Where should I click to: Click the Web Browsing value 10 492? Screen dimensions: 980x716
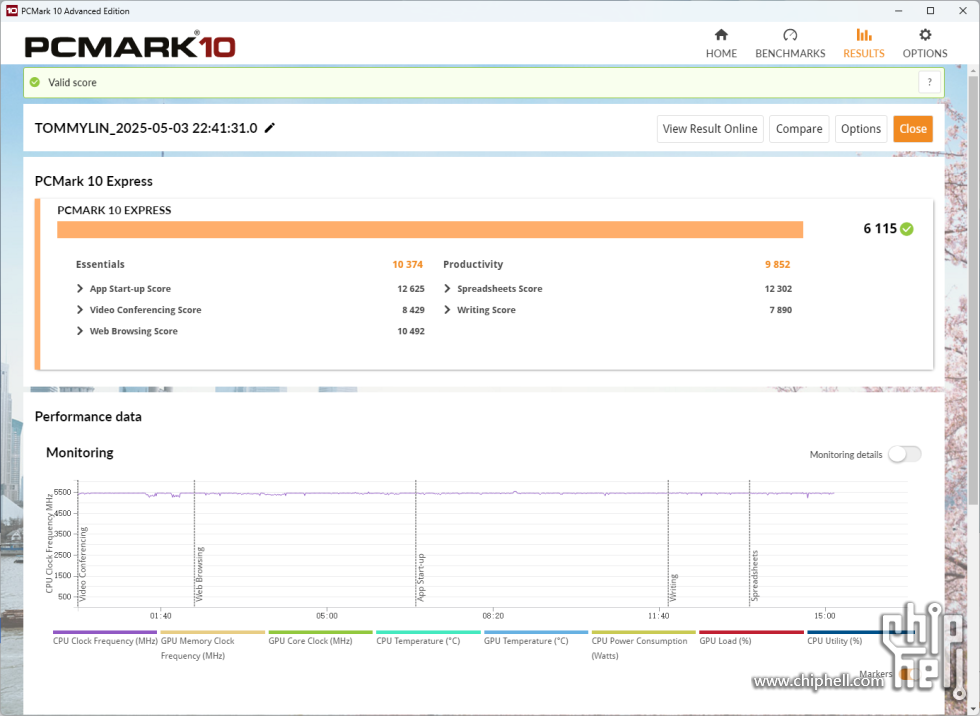[411, 331]
